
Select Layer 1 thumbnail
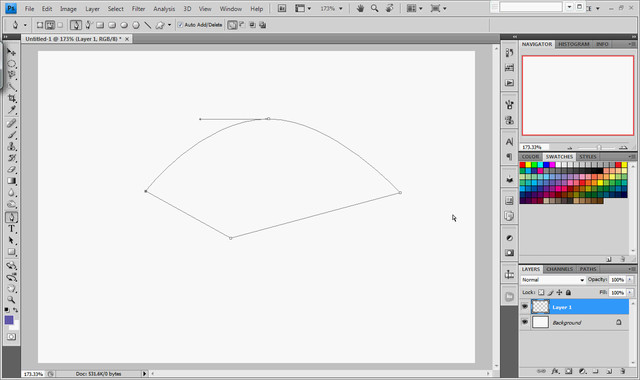tap(540, 307)
